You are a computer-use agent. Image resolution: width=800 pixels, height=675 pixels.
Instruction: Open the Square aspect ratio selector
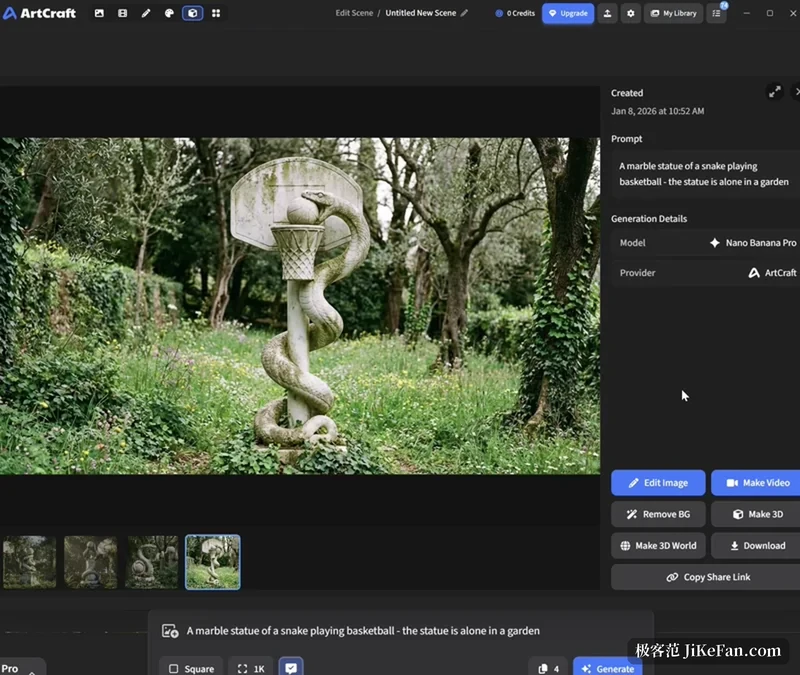pos(191,668)
